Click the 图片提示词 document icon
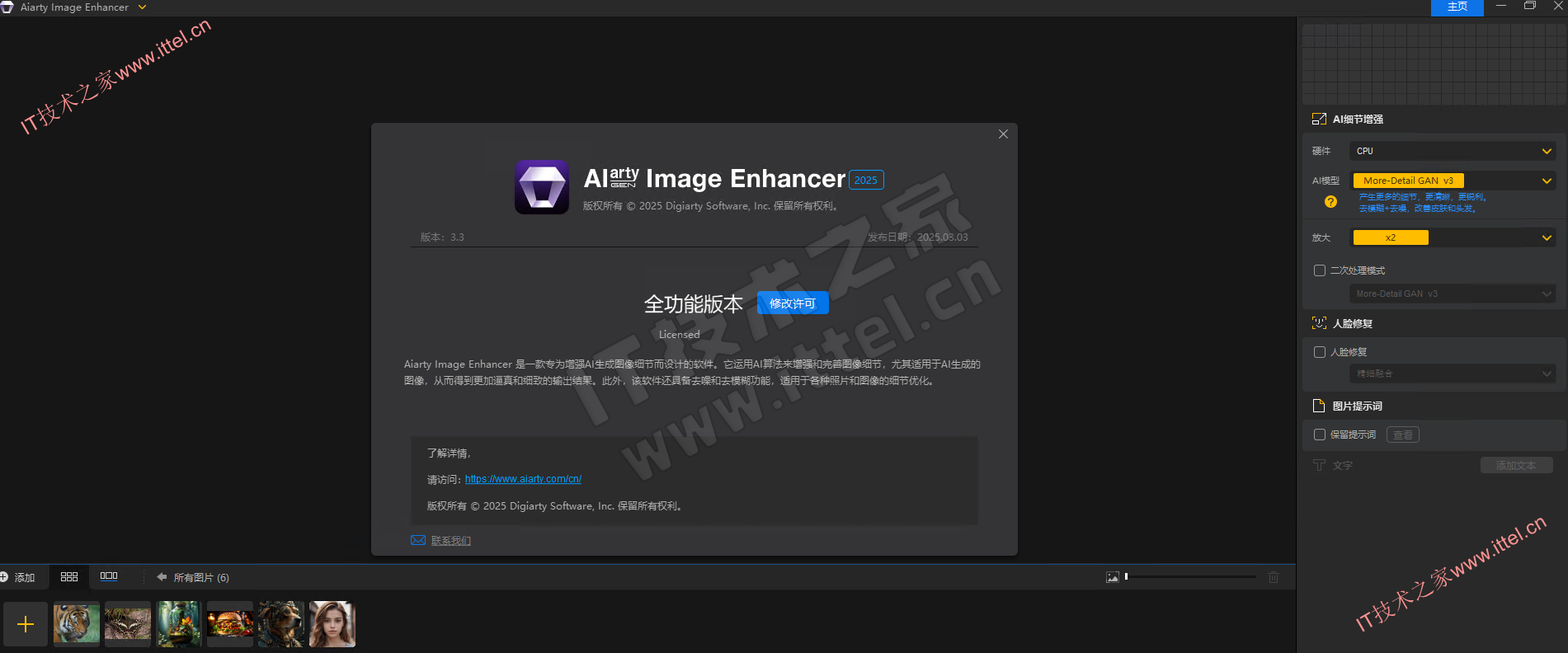 point(1318,406)
